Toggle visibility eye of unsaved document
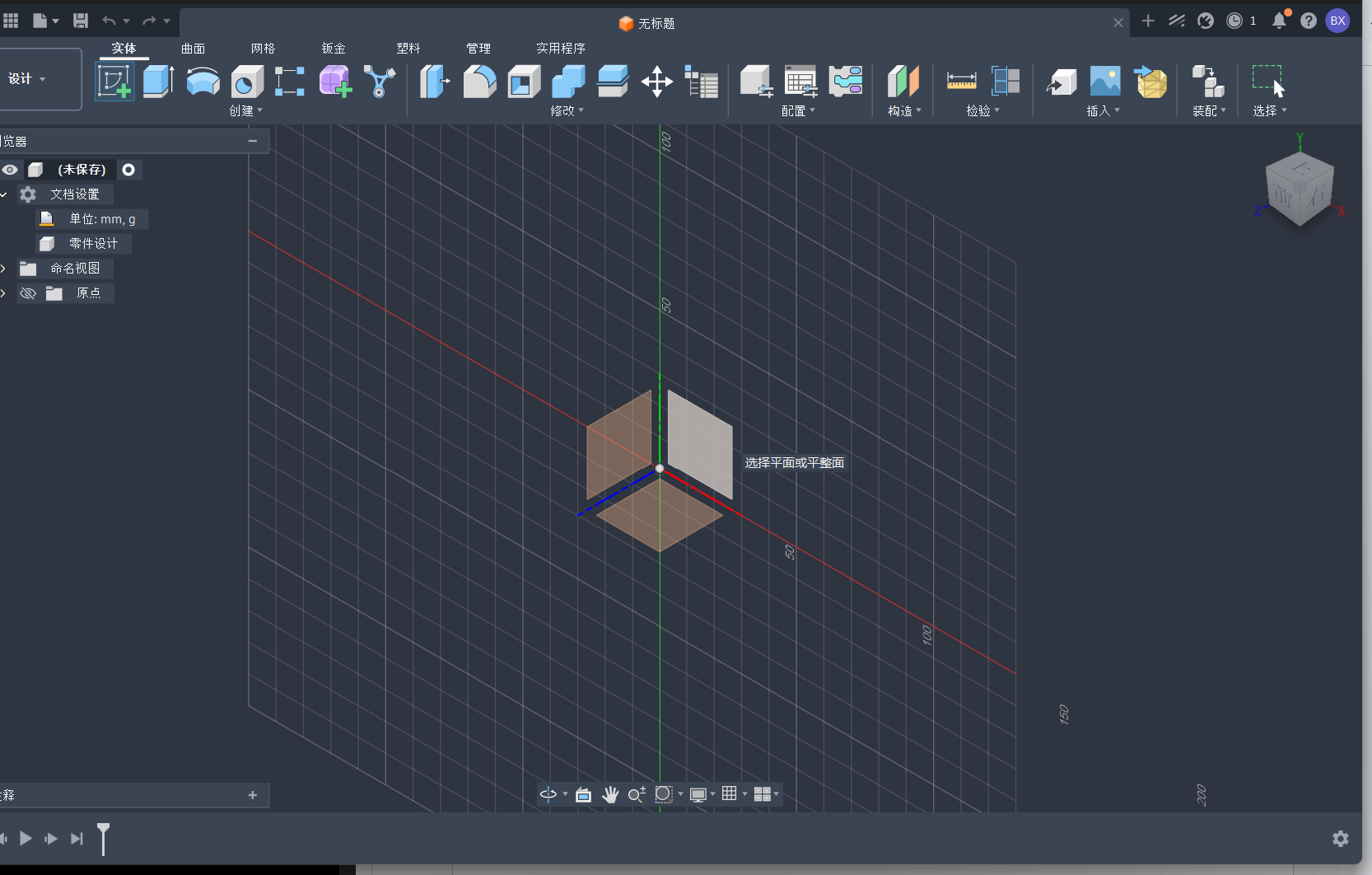This screenshot has height=875, width=1372. [x=10, y=170]
